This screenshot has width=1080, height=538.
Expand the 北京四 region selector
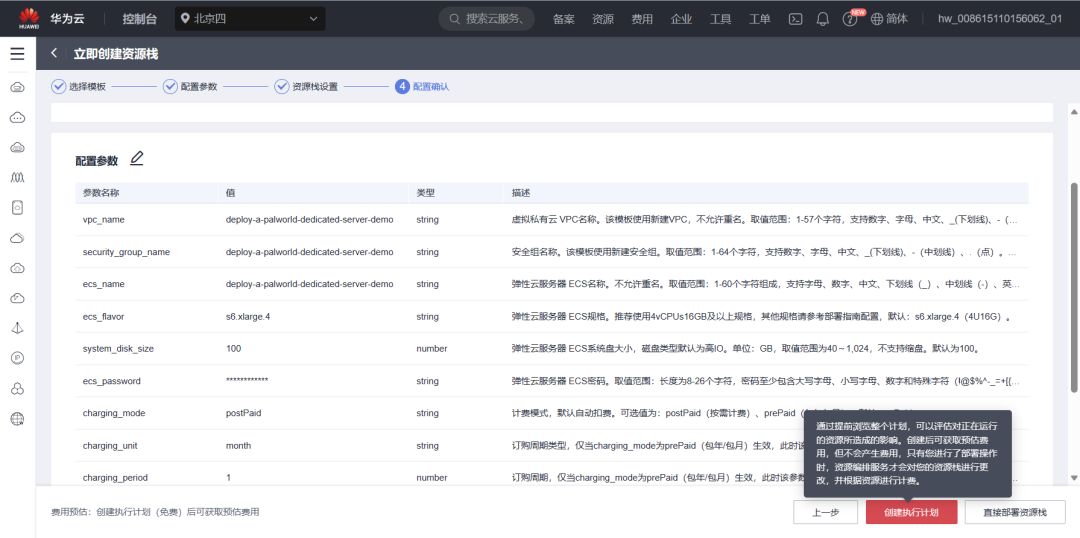(250, 18)
